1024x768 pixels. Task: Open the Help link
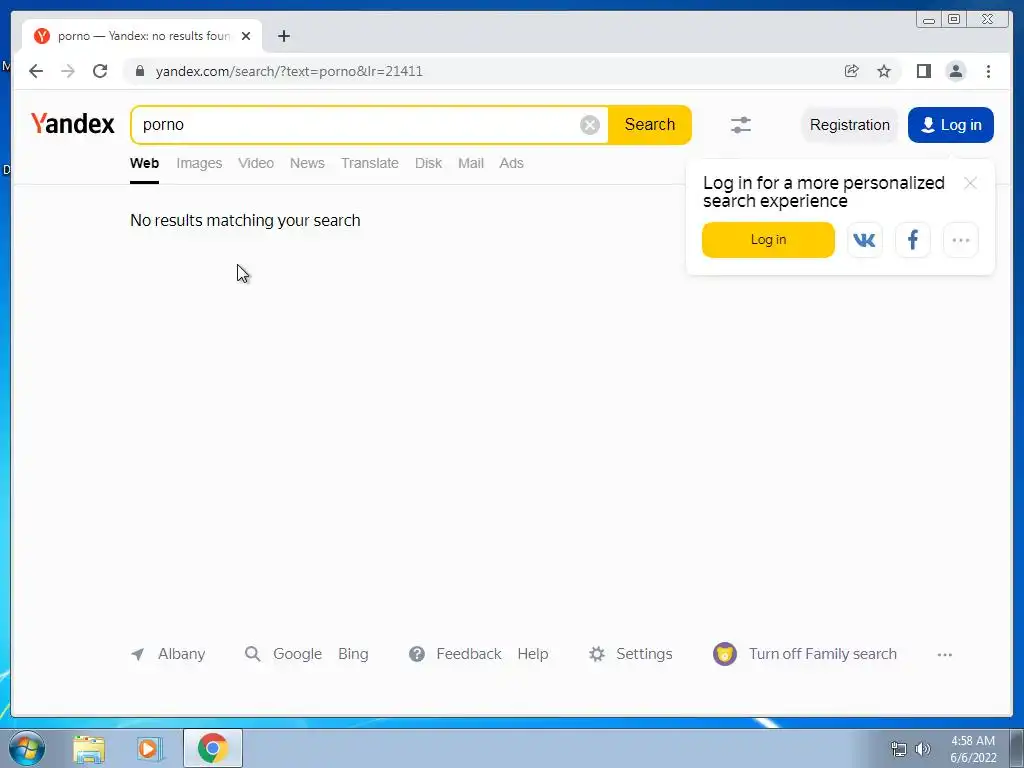[533, 654]
